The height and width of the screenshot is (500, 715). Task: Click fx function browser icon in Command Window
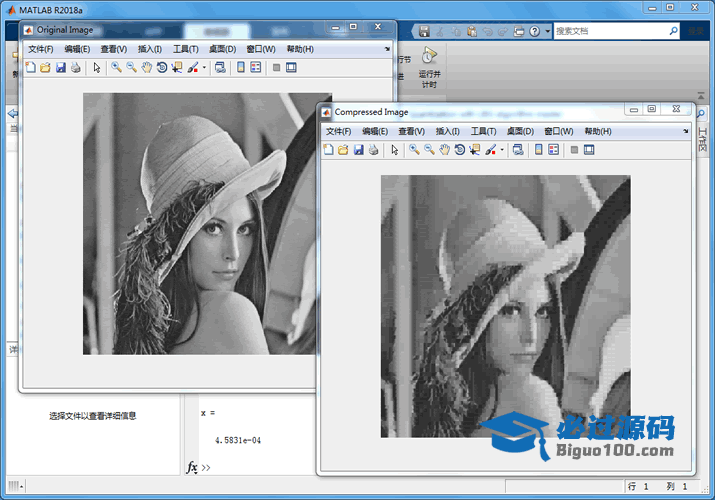192,467
